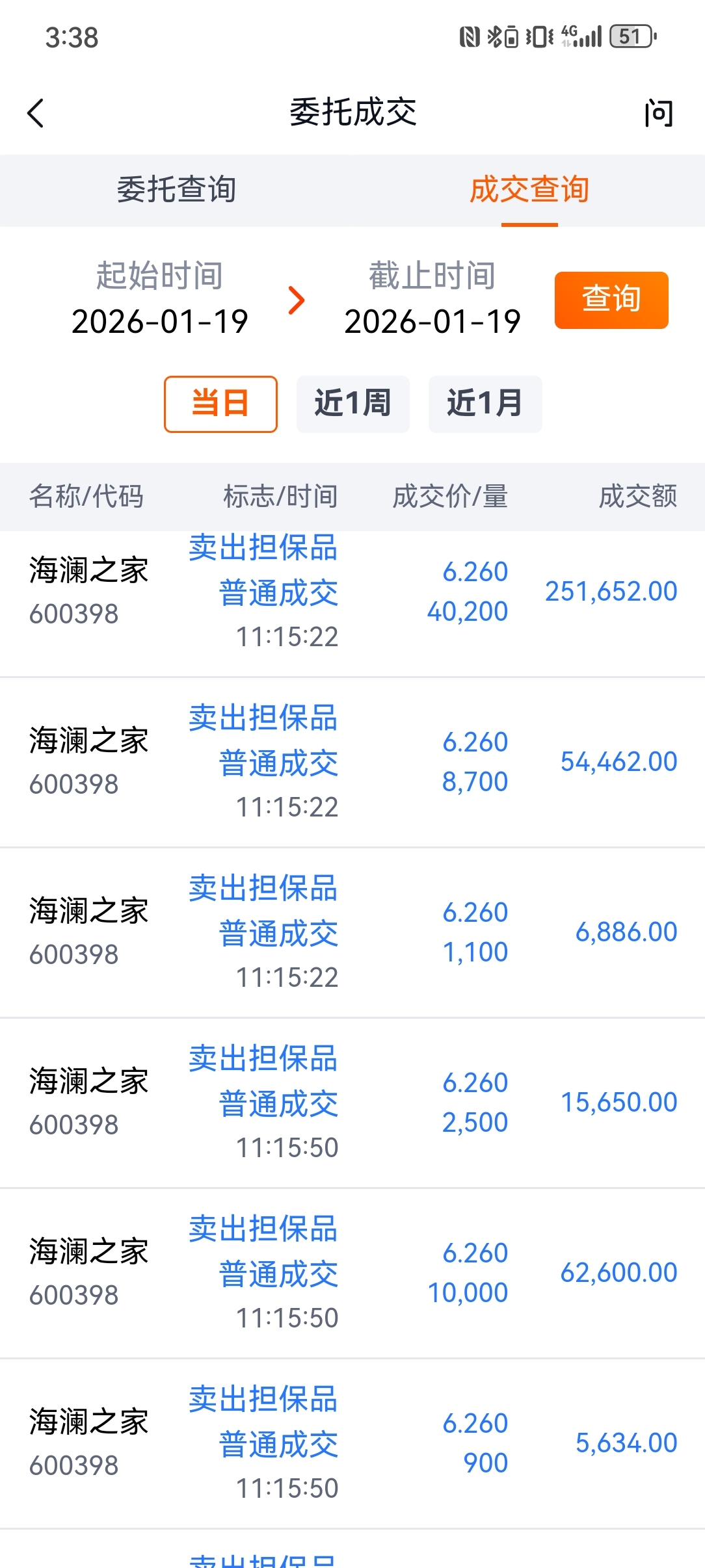The width and height of the screenshot is (705, 1568).
Task: Select the 当日 filter option
Action: (x=220, y=404)
